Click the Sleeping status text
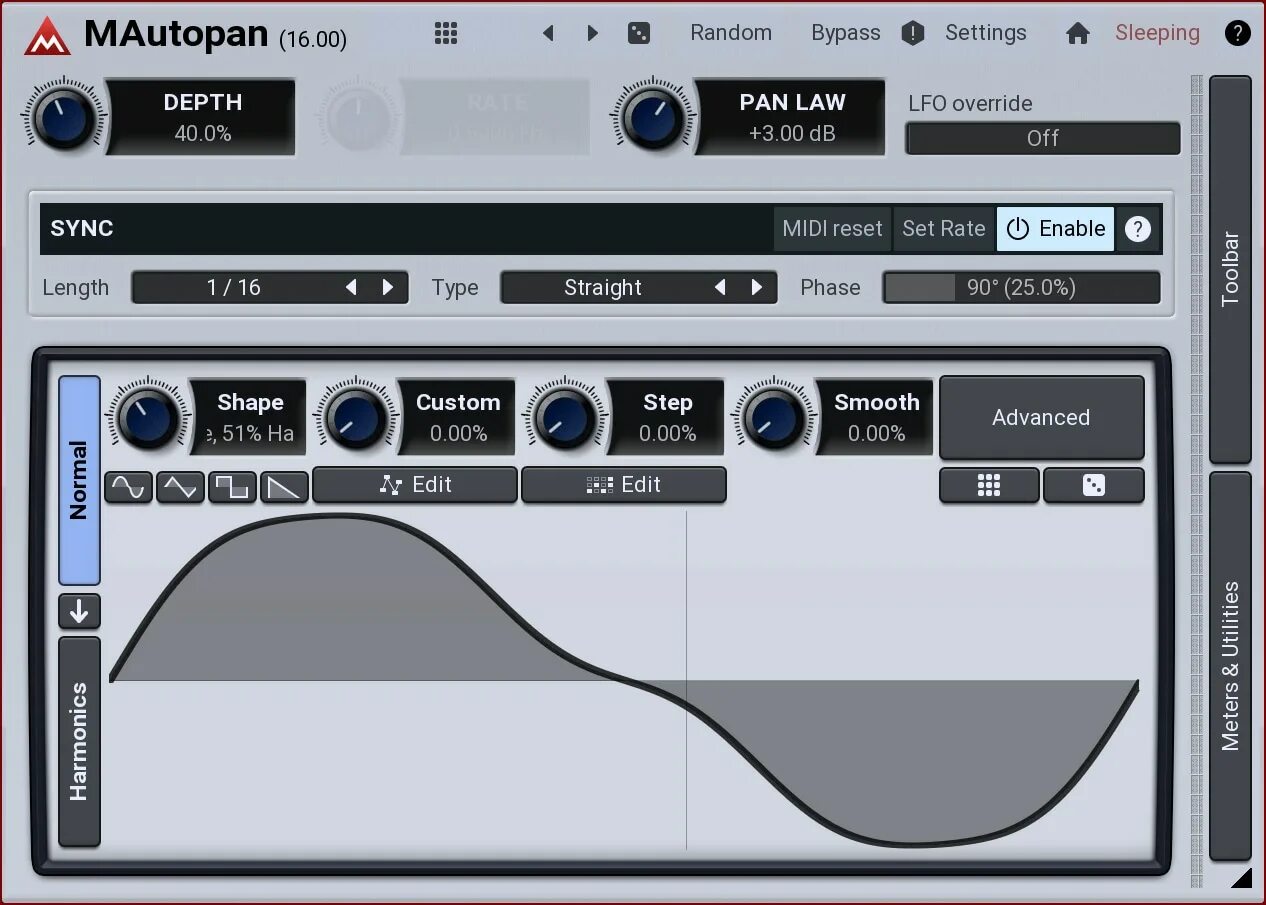 click(1157, 33)
